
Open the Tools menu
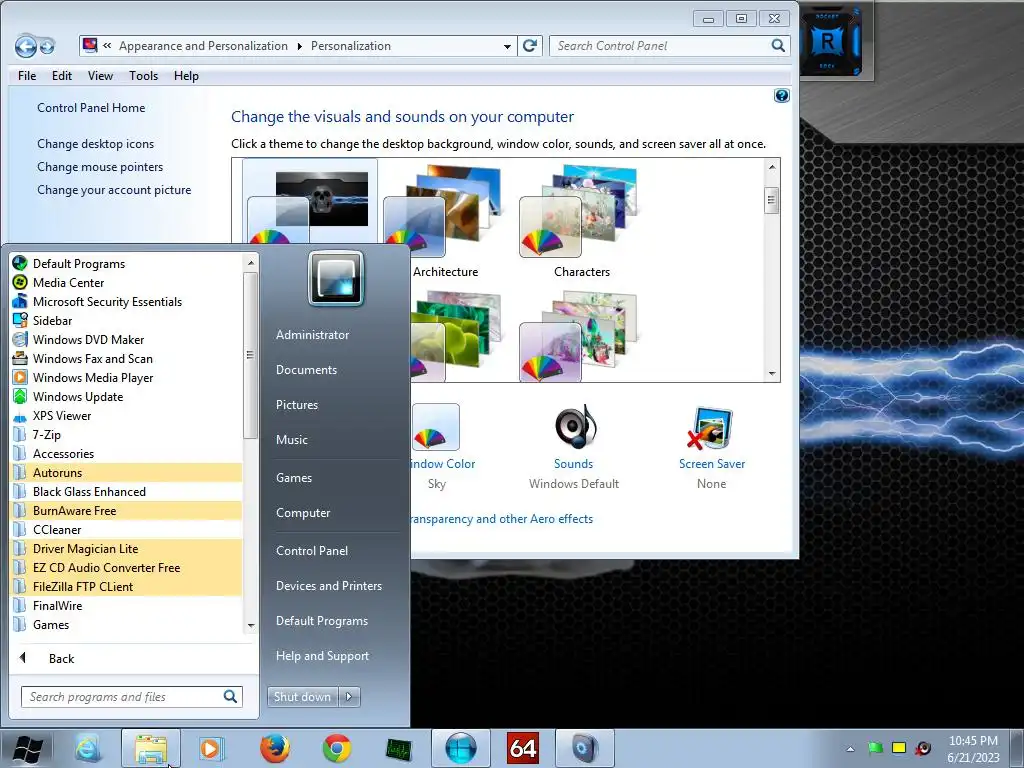tap(144, 76)
